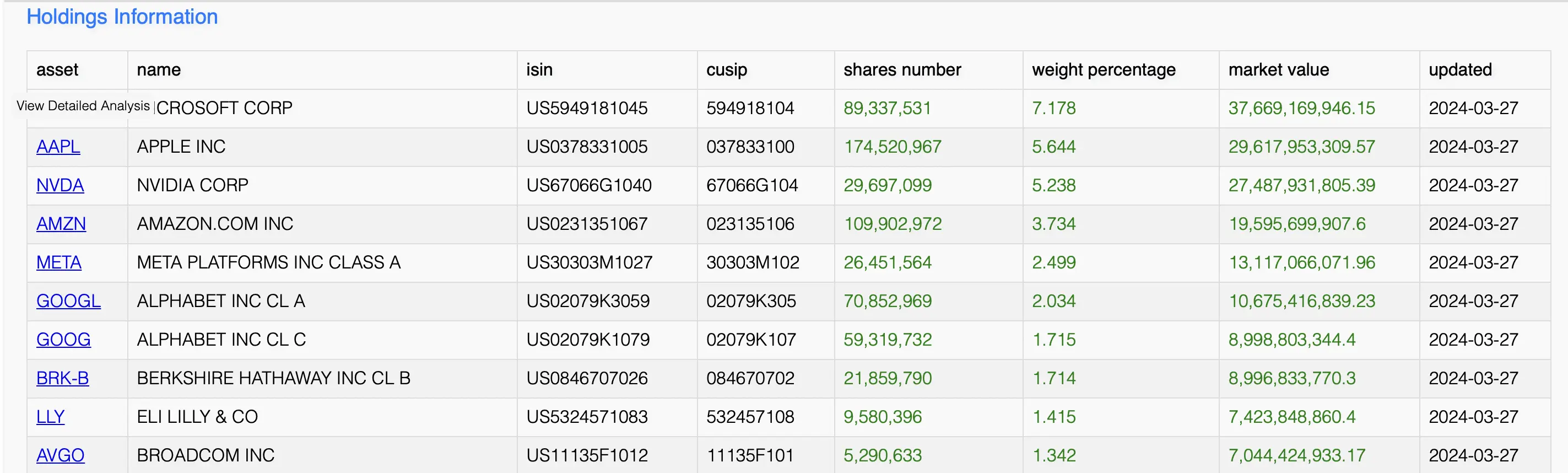Open the META ticker link
This screenshot has width=1568, height=473.
pyautogui.click(x=58, y=262)
